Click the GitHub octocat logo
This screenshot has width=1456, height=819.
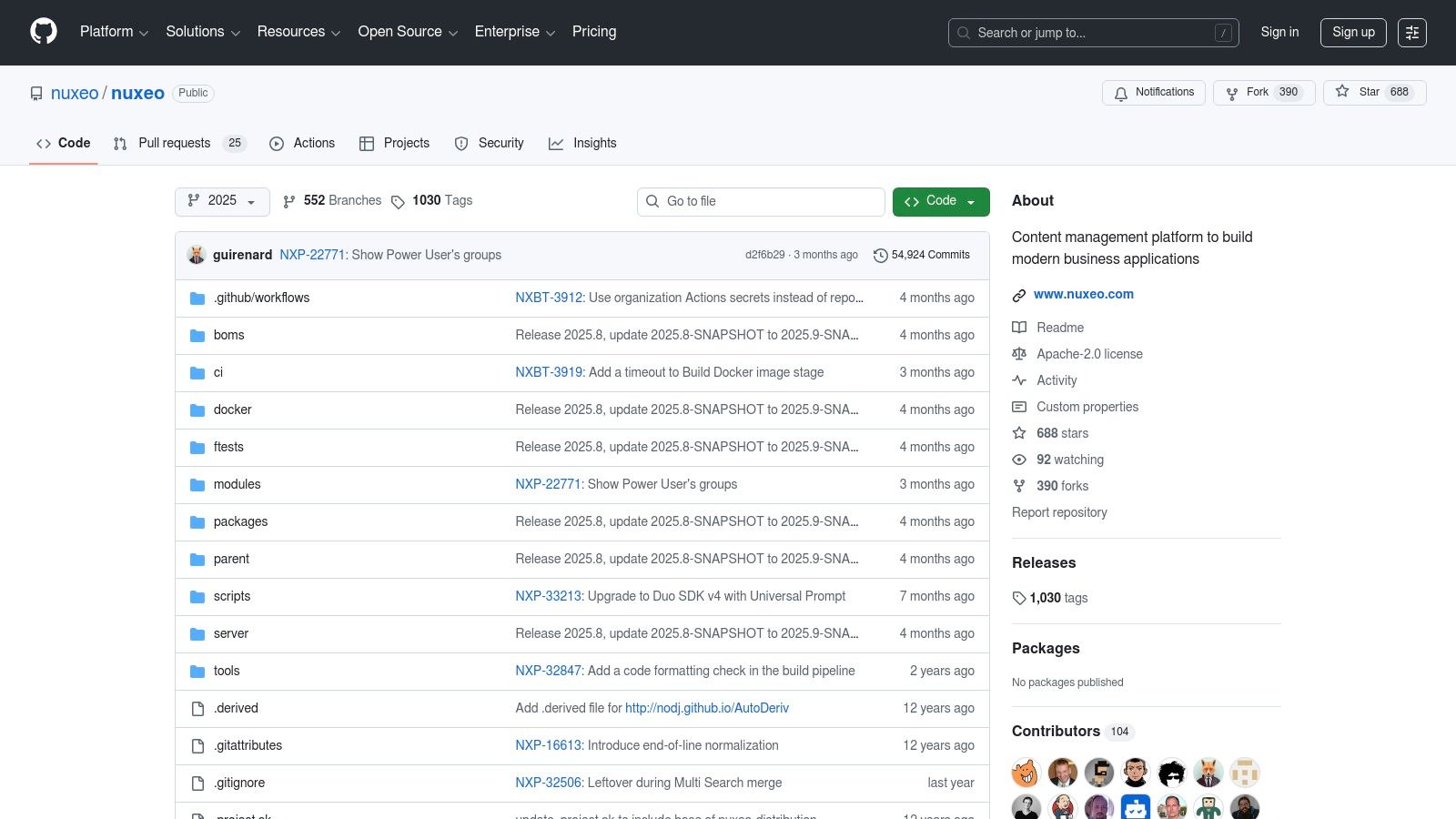click(43, 32)
